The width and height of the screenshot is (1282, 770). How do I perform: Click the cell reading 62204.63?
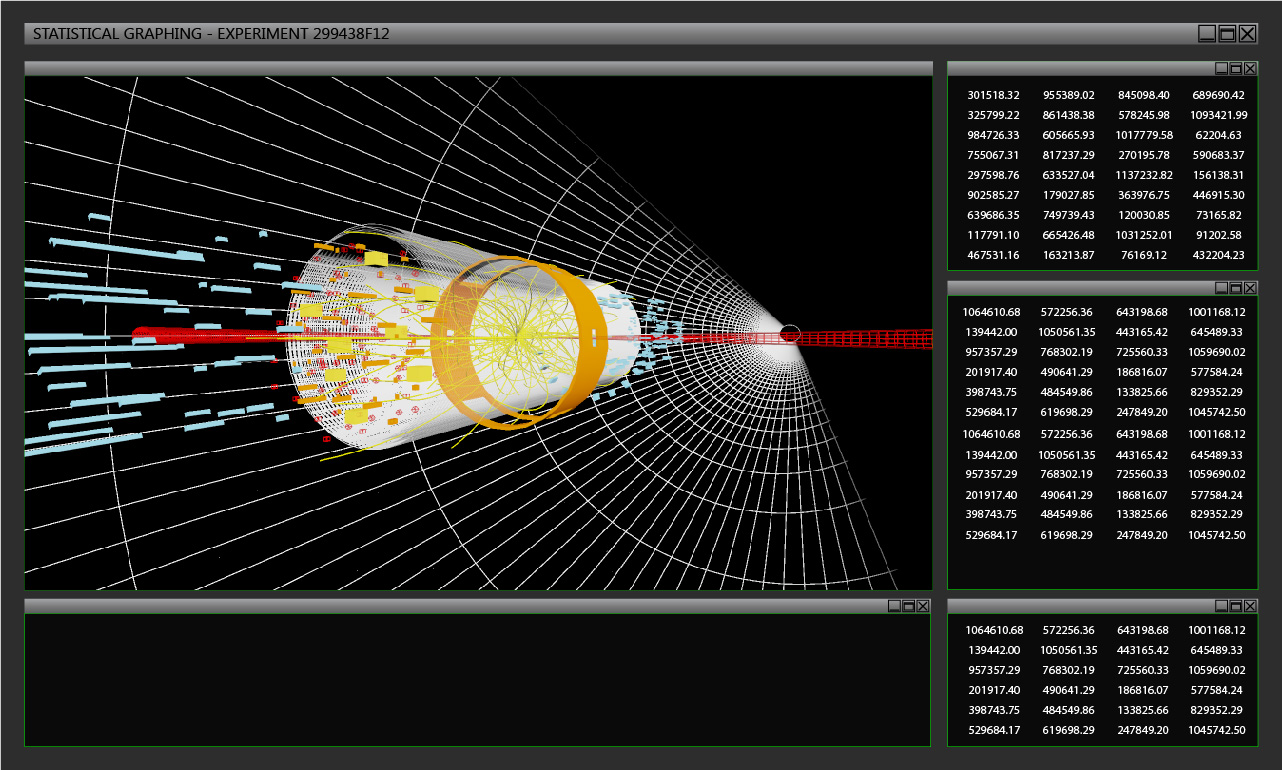(x=1219, y=135)
